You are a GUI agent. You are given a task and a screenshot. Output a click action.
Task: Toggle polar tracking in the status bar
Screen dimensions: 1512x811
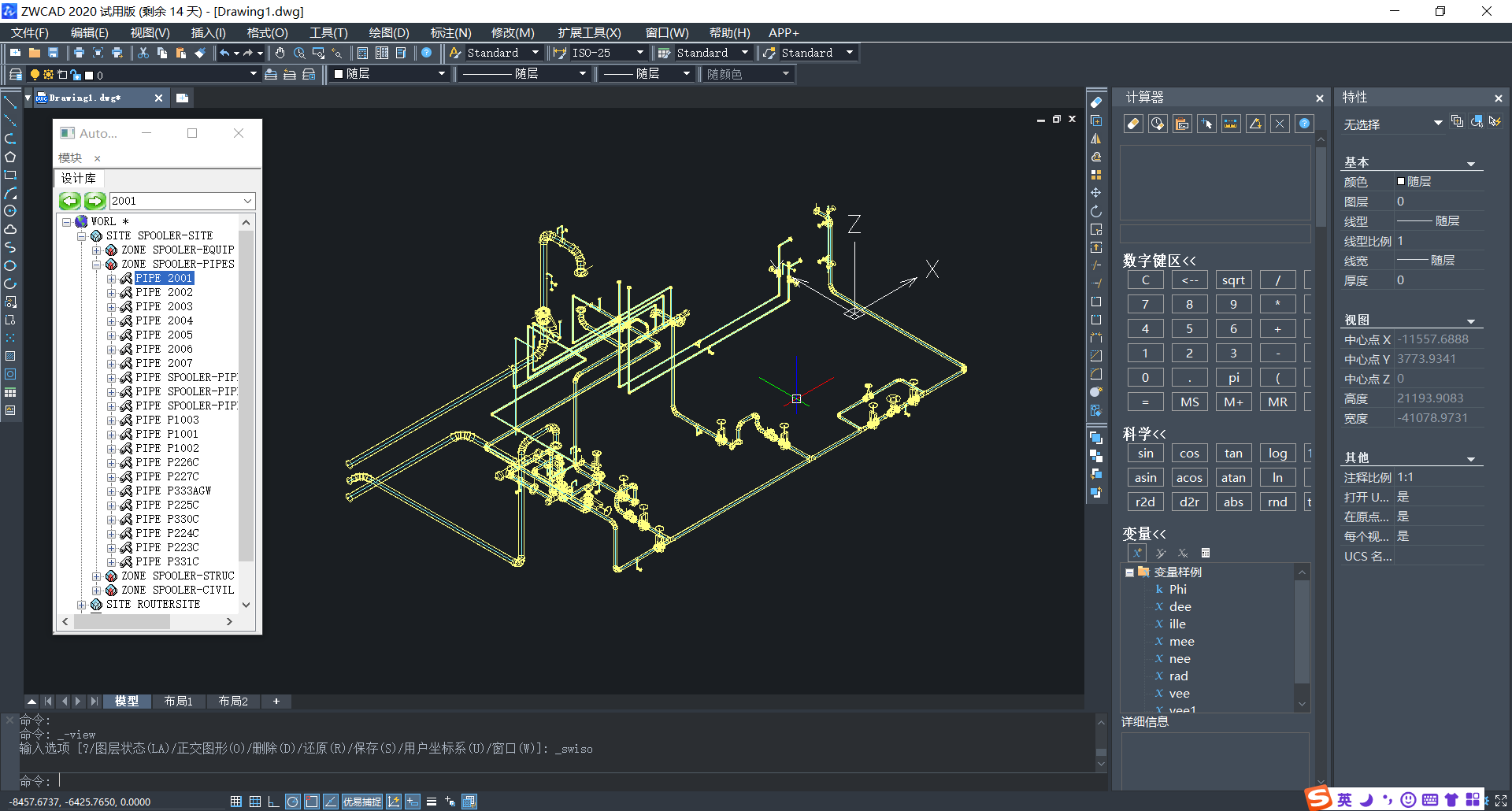coord(292,802)
